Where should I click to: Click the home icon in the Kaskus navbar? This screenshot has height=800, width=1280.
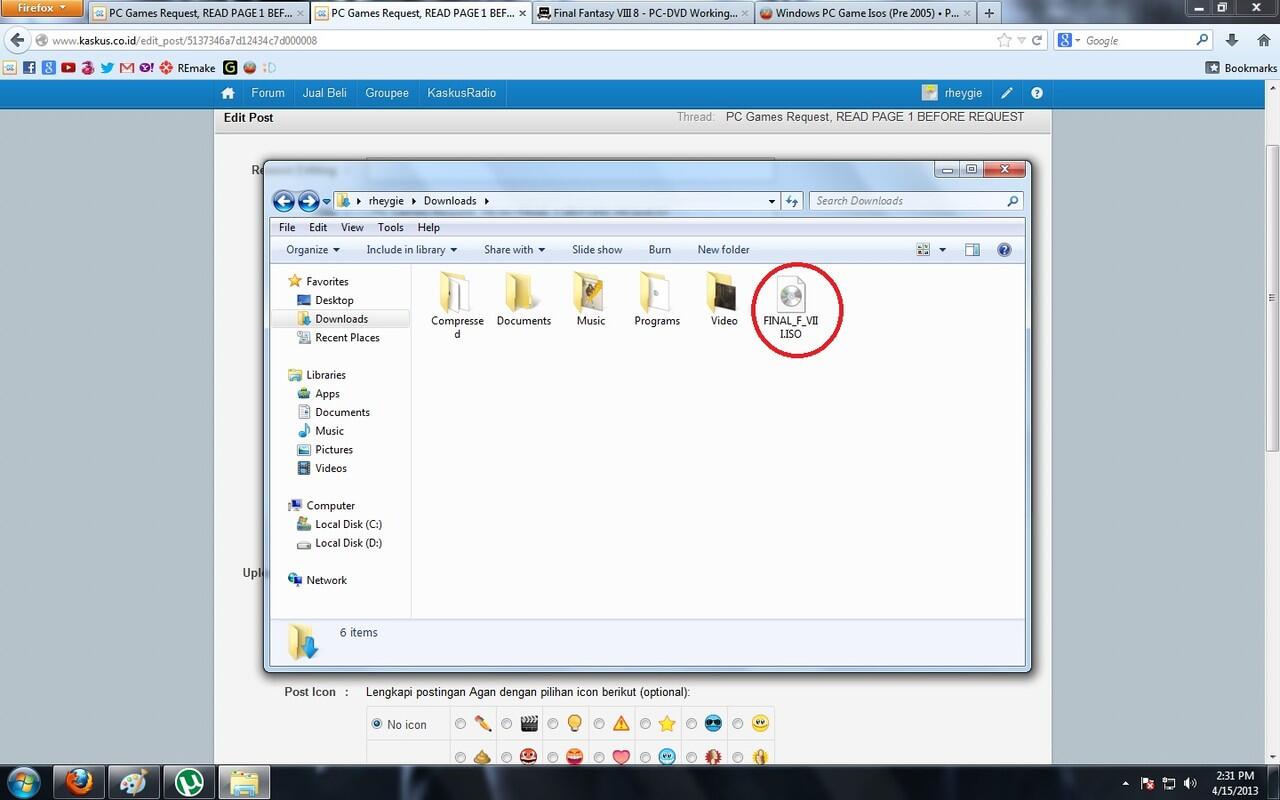[x=227, y=92]
